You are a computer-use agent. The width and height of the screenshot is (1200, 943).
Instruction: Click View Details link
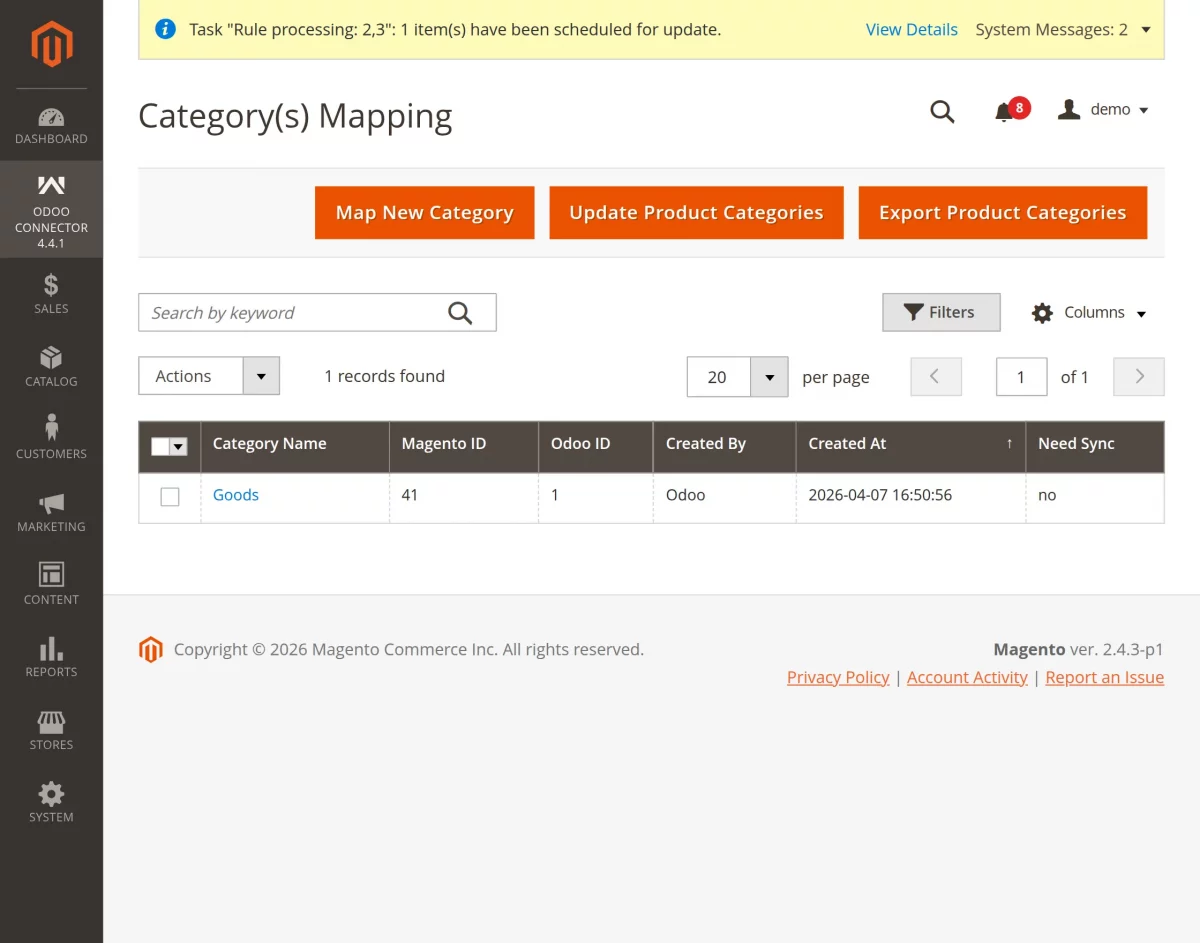(912, 30)
